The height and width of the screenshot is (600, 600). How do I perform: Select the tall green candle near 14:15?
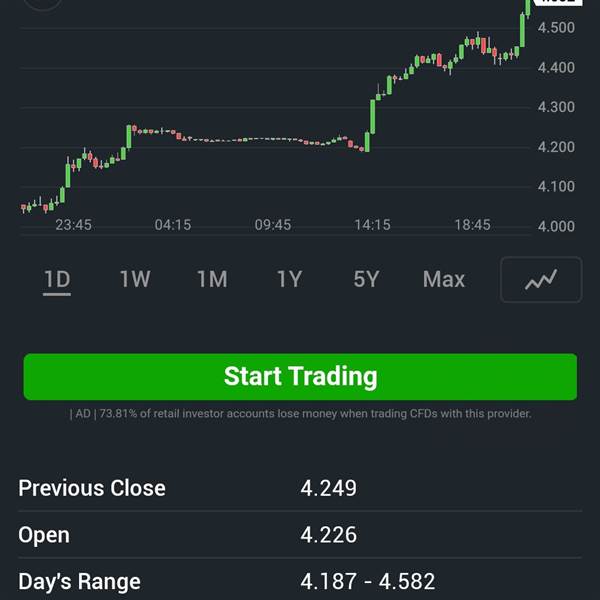[373, 117]
